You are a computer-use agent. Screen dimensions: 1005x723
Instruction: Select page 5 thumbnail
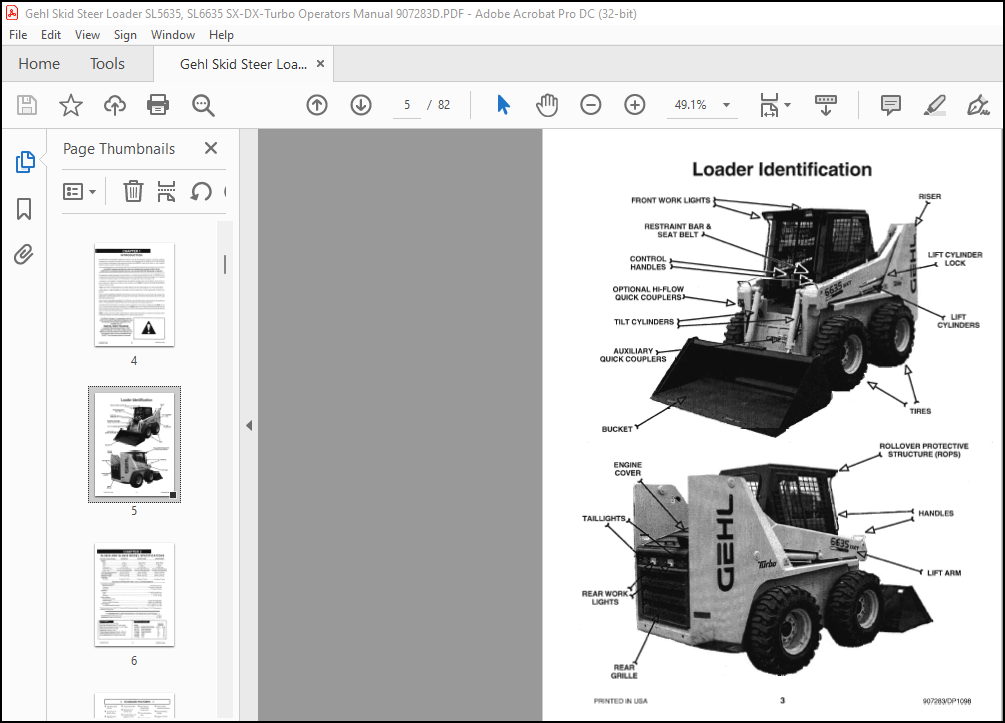point(134,445)
